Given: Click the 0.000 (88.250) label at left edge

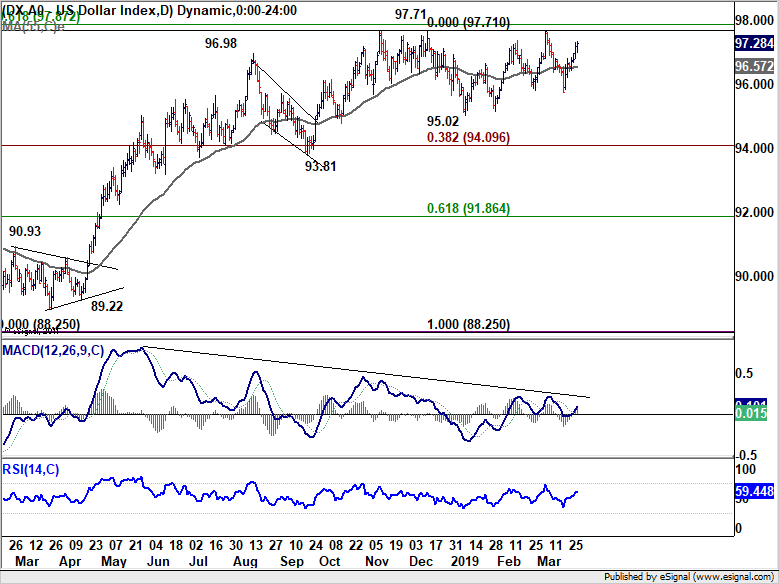Looking at the screenshot, I should coord(40,325).
